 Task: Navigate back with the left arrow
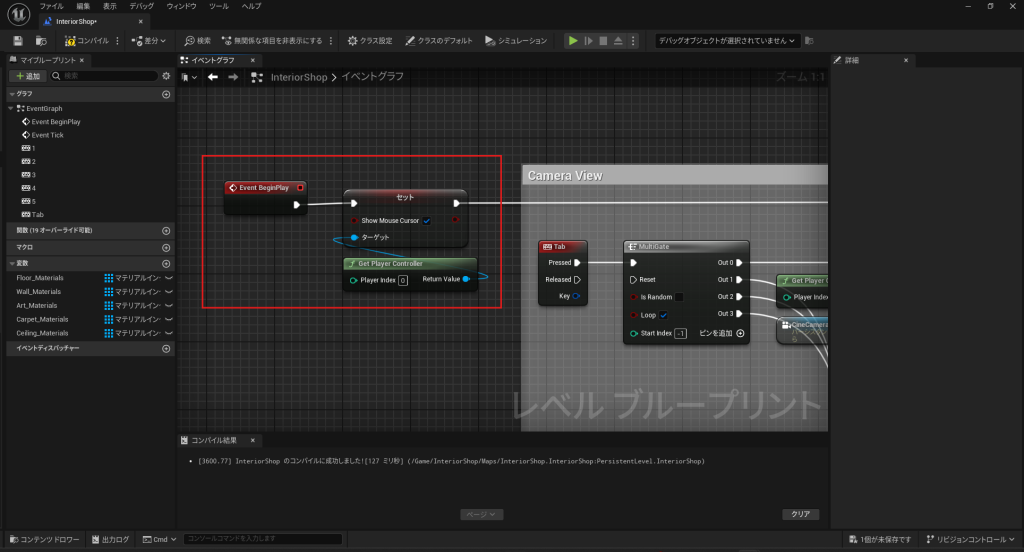[213, 77]
